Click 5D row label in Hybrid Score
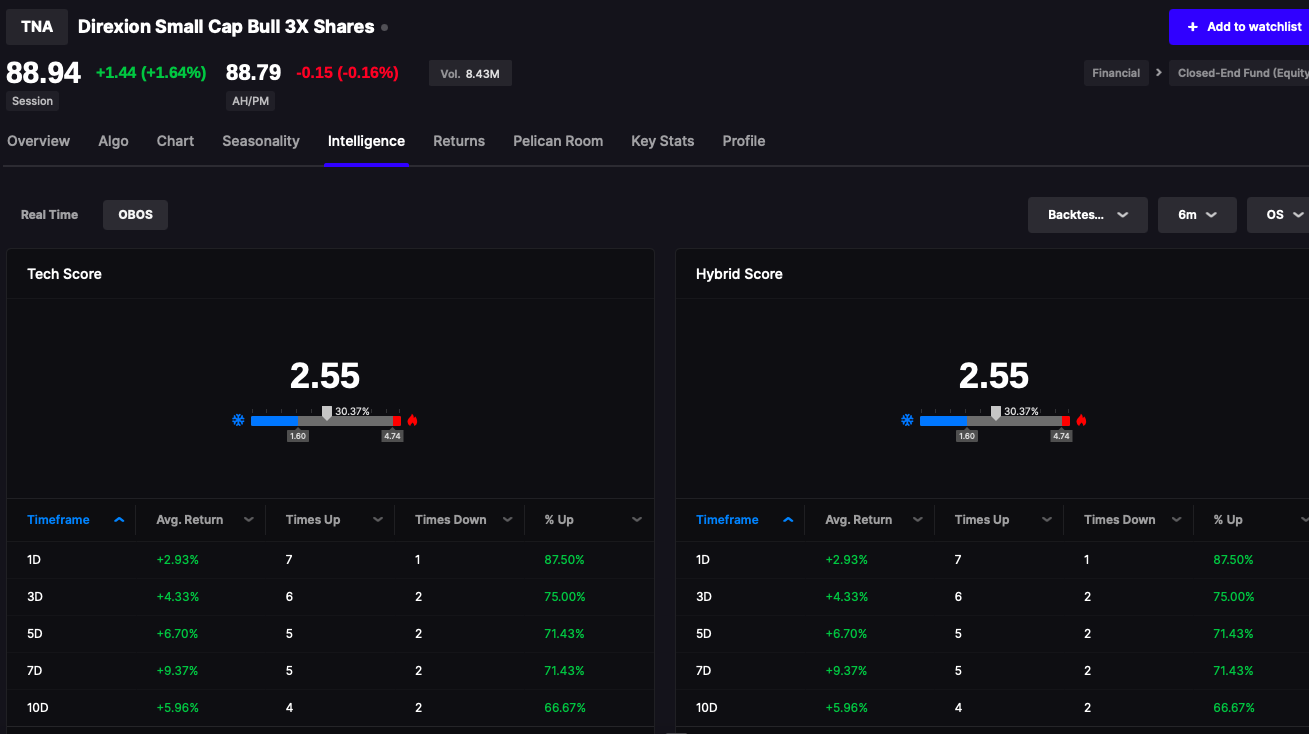This screenshot has height=734, width=1309. [704, 634]
